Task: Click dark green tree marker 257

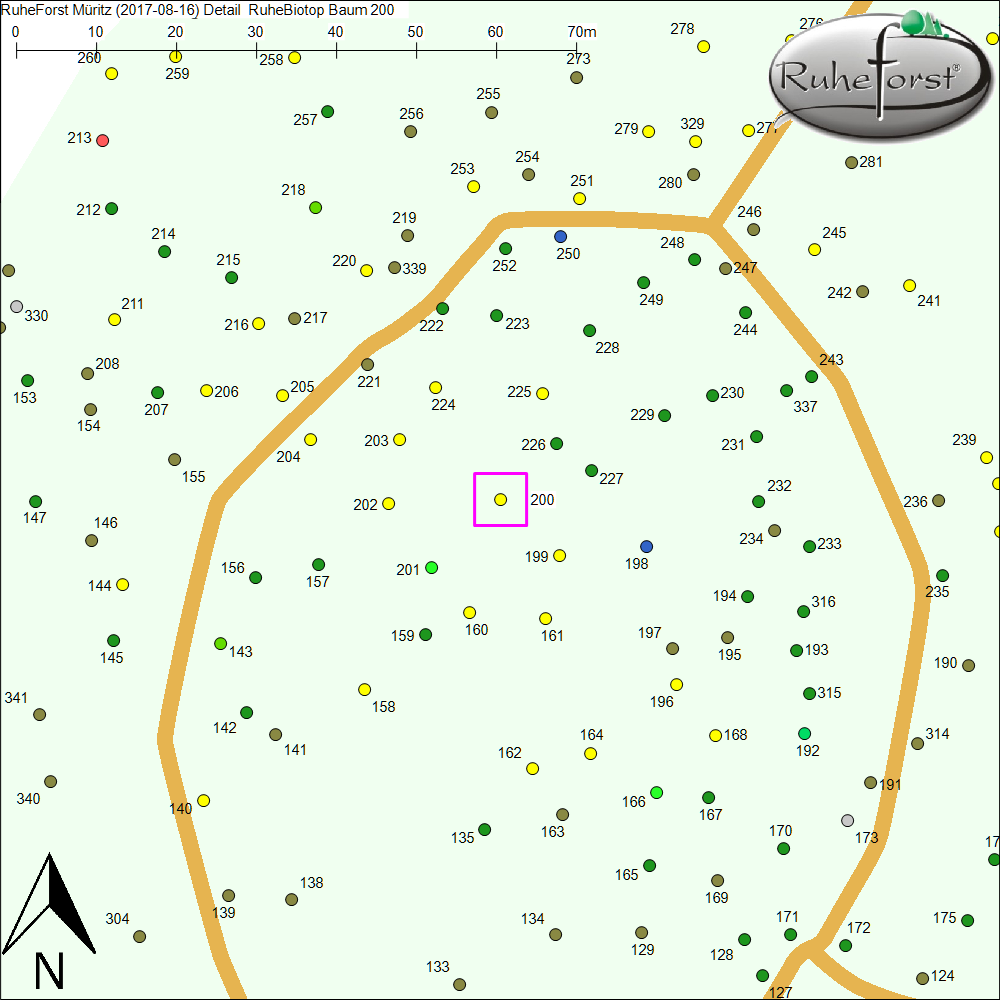Action: point(327,111)
